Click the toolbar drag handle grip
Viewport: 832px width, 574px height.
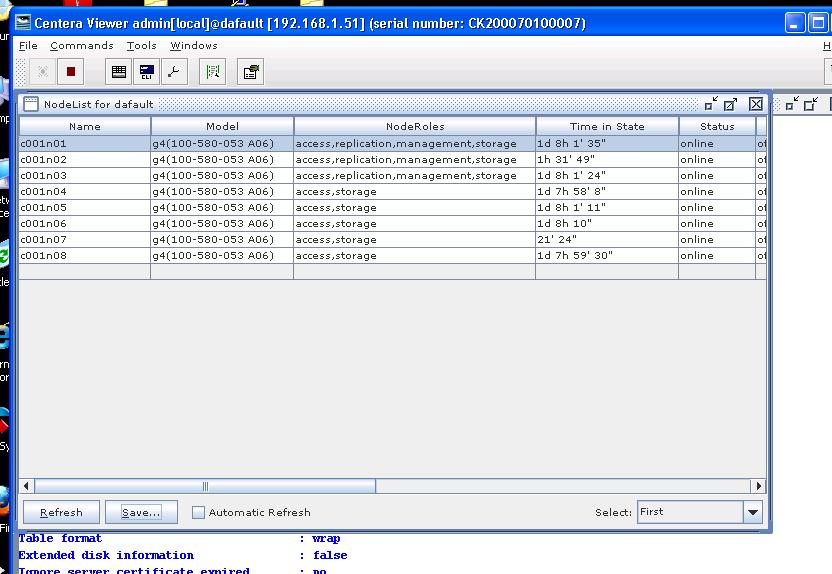tap(20, 72)
